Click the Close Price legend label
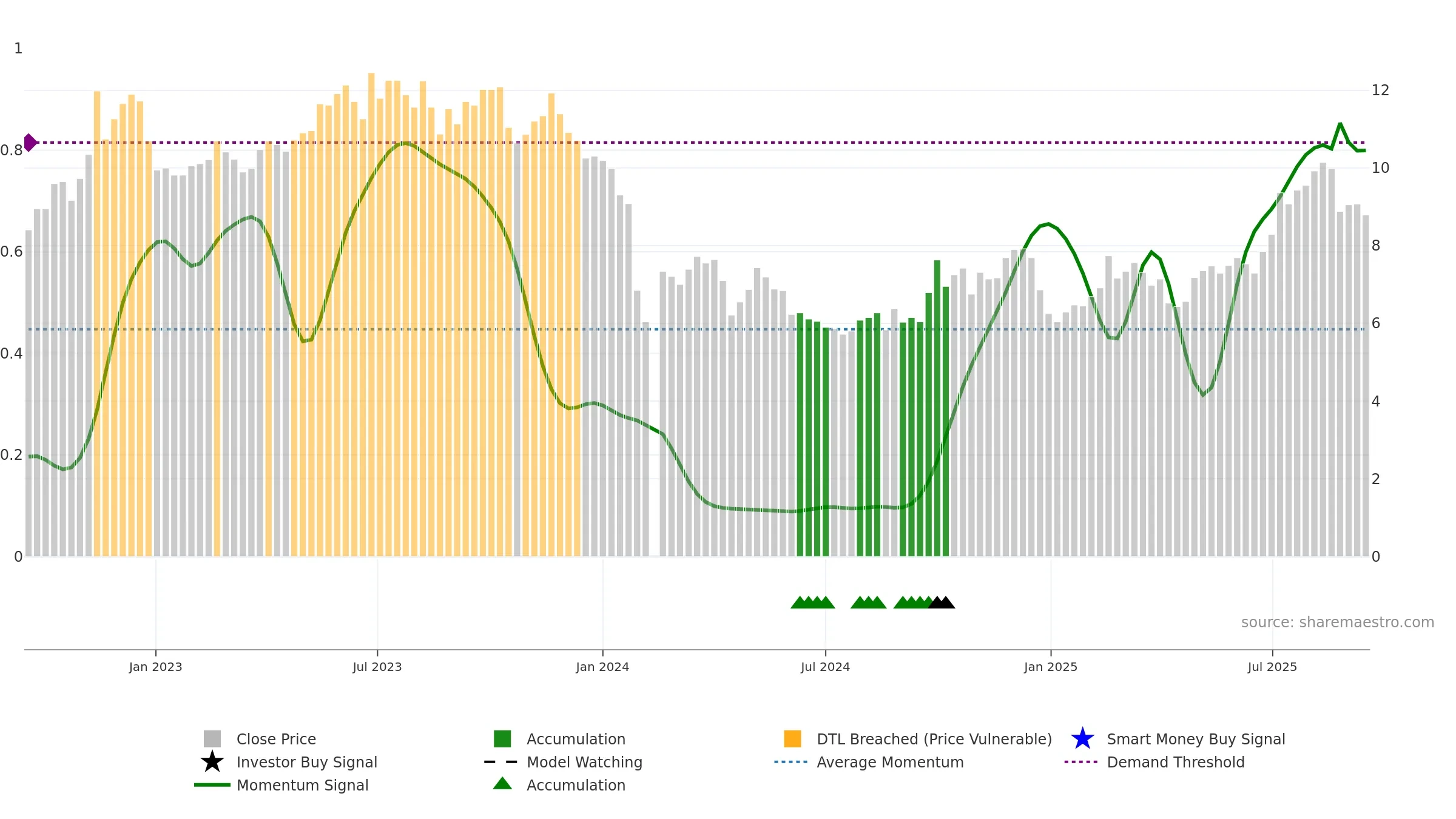This screenshot has height=819, width=1456. (x=276, y=739)
